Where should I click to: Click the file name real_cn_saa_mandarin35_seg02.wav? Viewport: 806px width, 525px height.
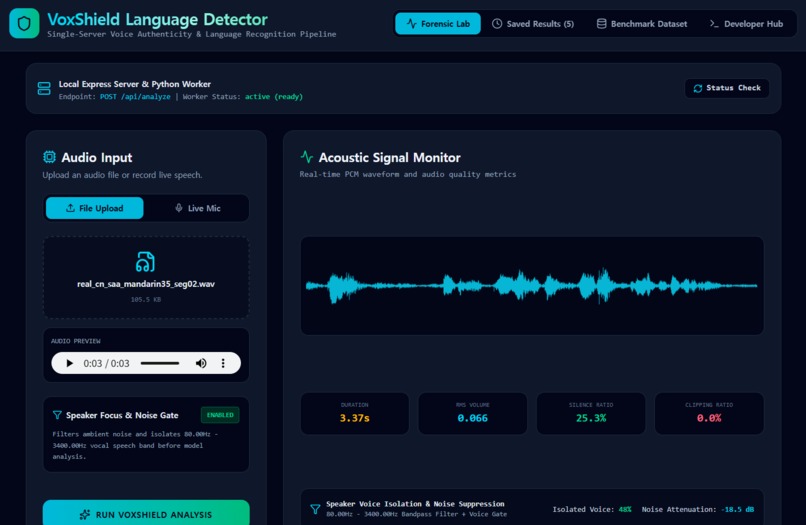(x=146, y=284)
